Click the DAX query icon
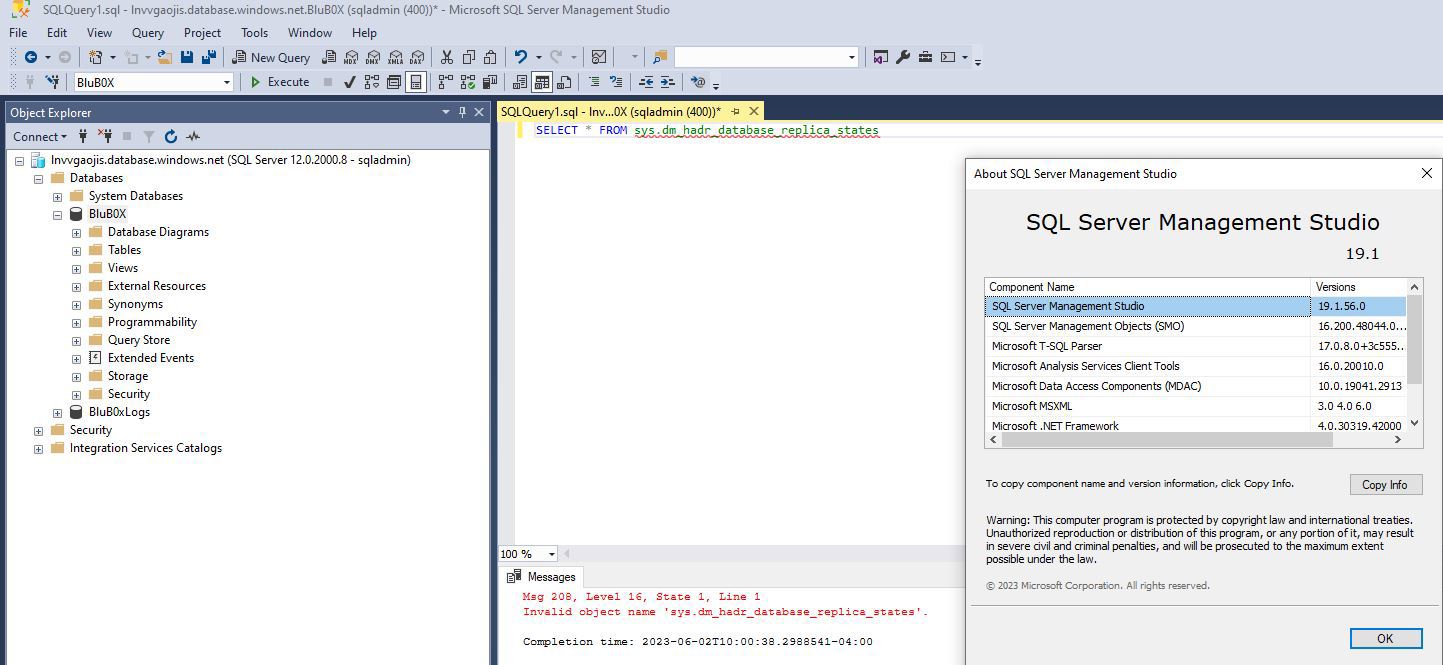This screenshot has height=665, width=1443. coord(417,57)
